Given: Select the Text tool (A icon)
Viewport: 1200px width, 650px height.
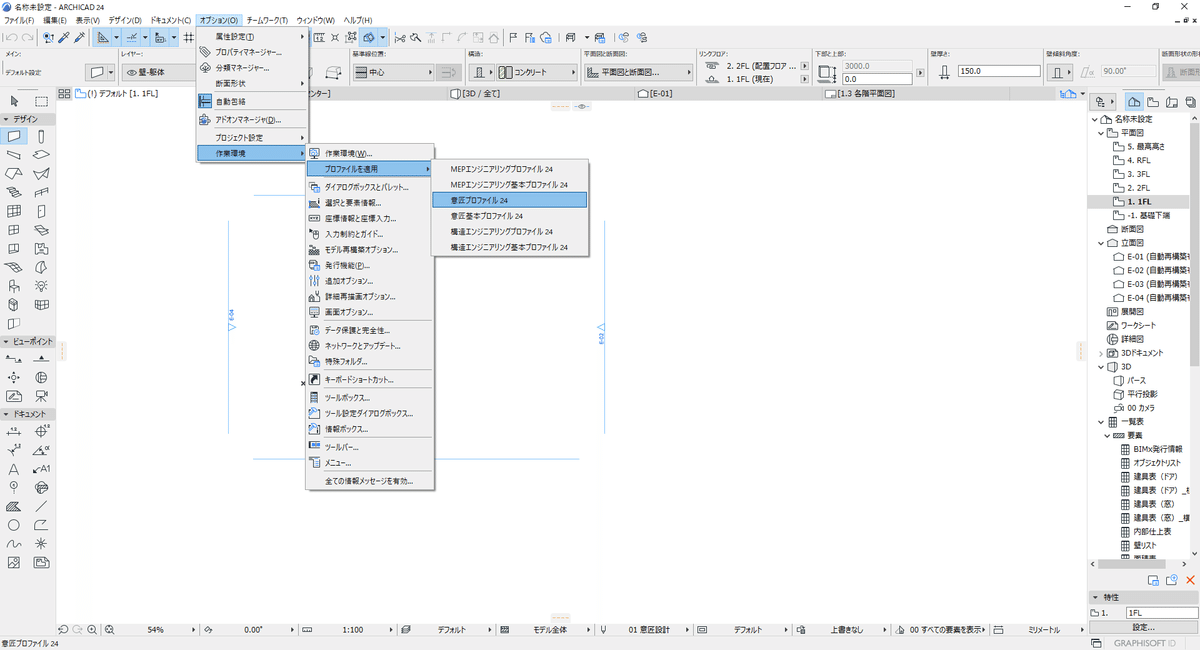Looking at the screenshot, I should point(14,469).
